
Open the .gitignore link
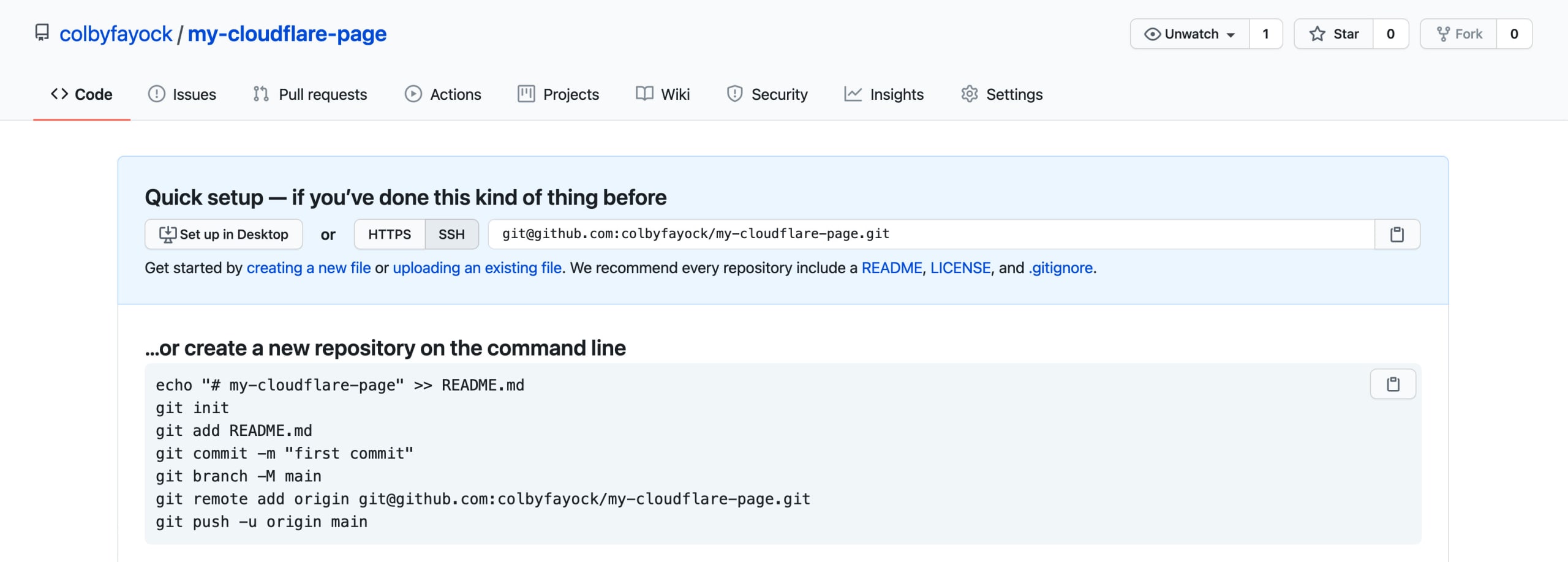tap(1061, 268)
